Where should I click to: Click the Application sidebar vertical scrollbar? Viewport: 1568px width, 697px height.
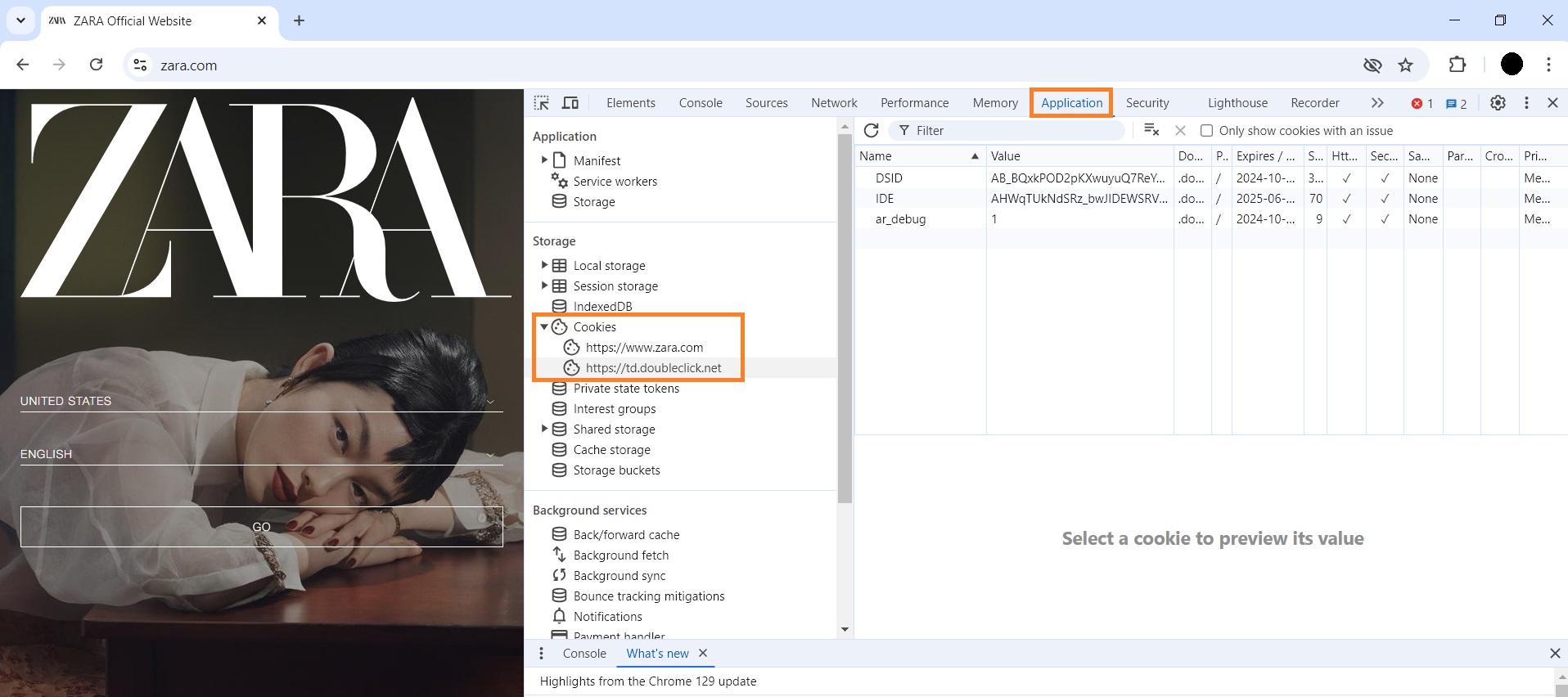point(845,319)
